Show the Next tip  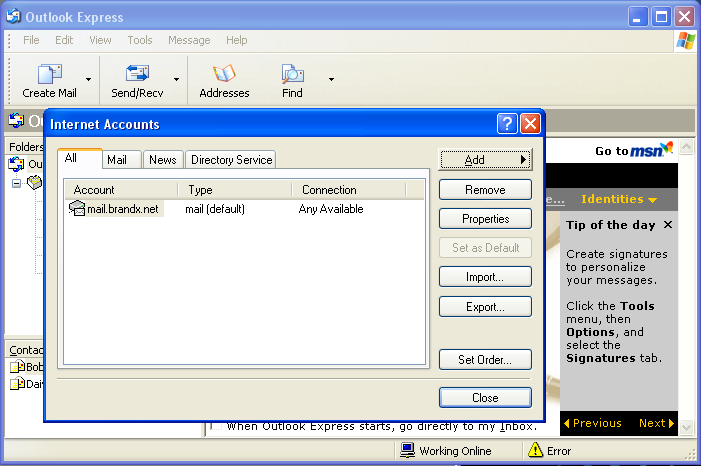tap(656, 423)
